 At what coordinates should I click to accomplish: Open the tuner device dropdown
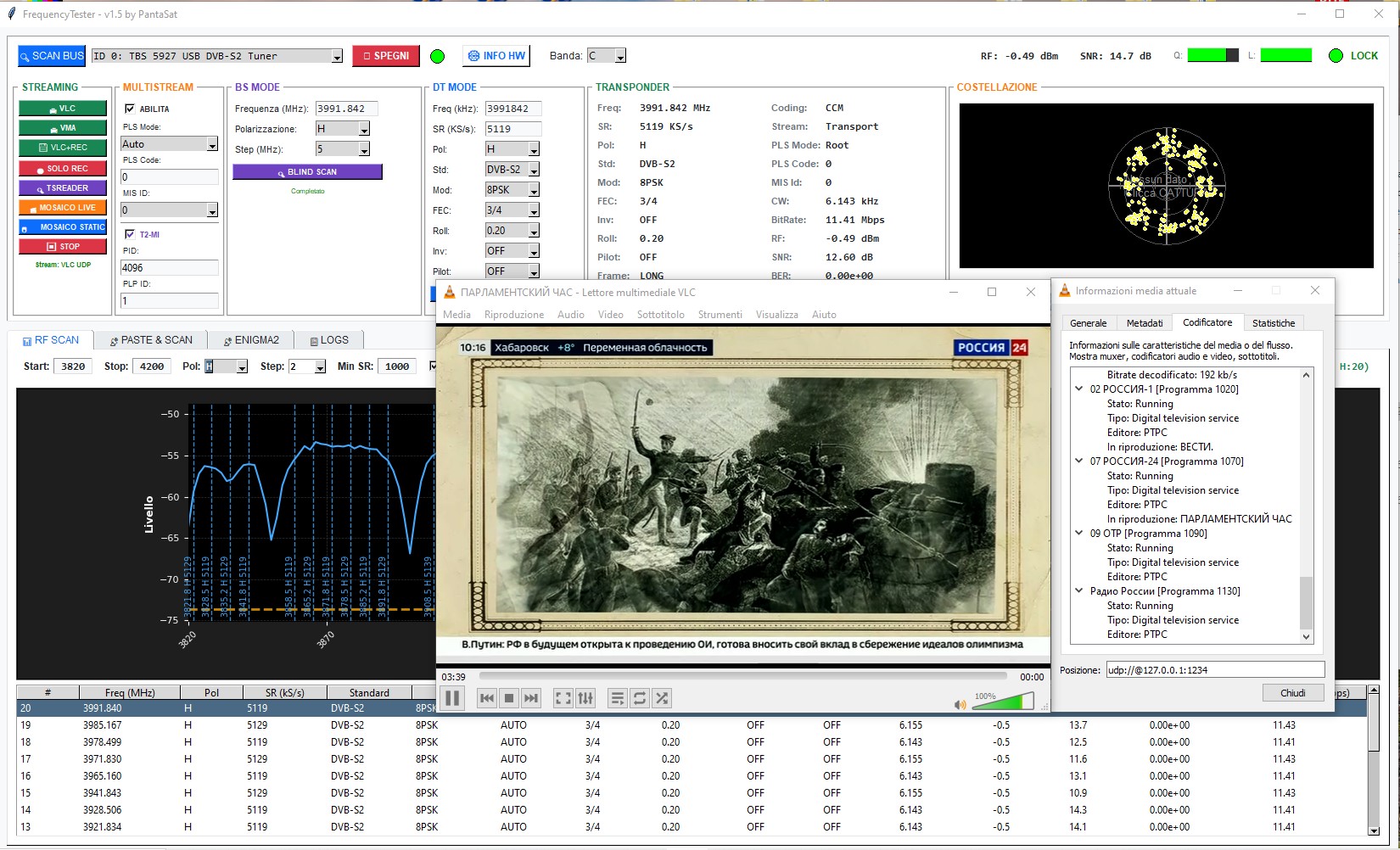click(x=337, y=57)
